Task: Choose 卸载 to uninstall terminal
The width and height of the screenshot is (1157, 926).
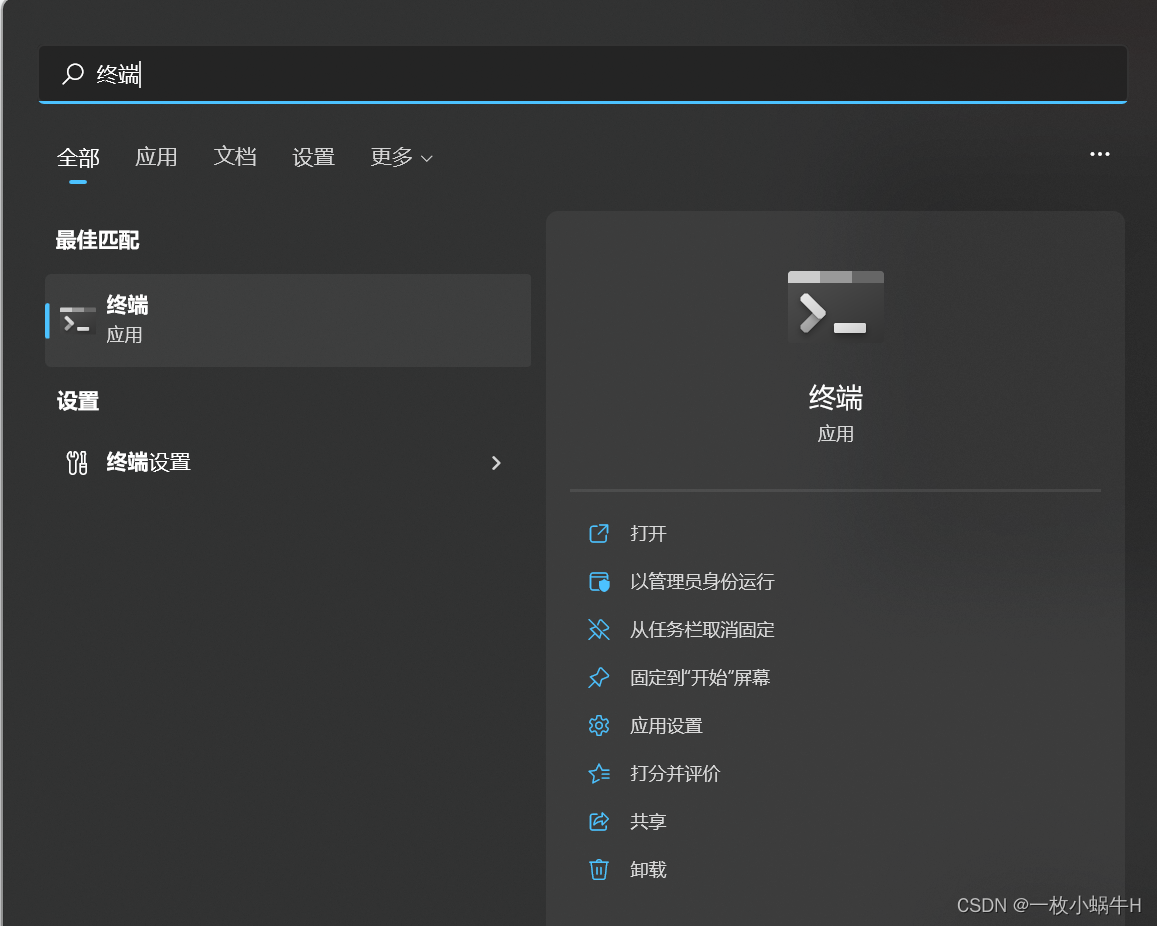Action: point(649,869)
